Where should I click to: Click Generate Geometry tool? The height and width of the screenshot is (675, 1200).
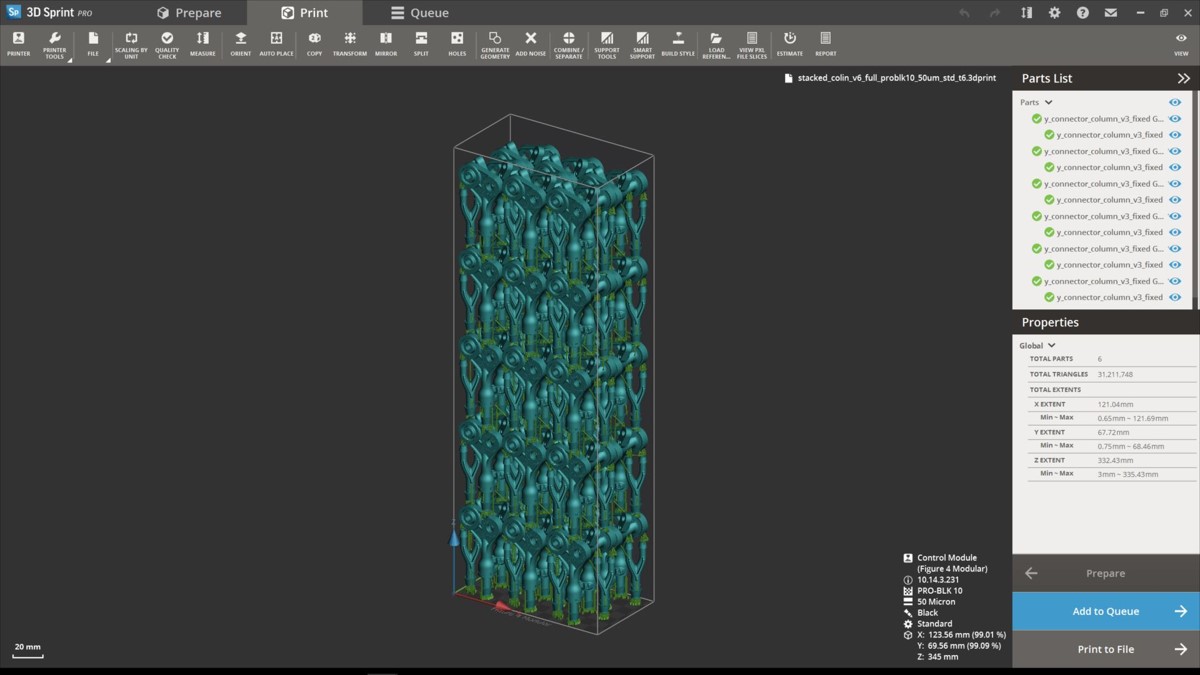pos(495,44)
